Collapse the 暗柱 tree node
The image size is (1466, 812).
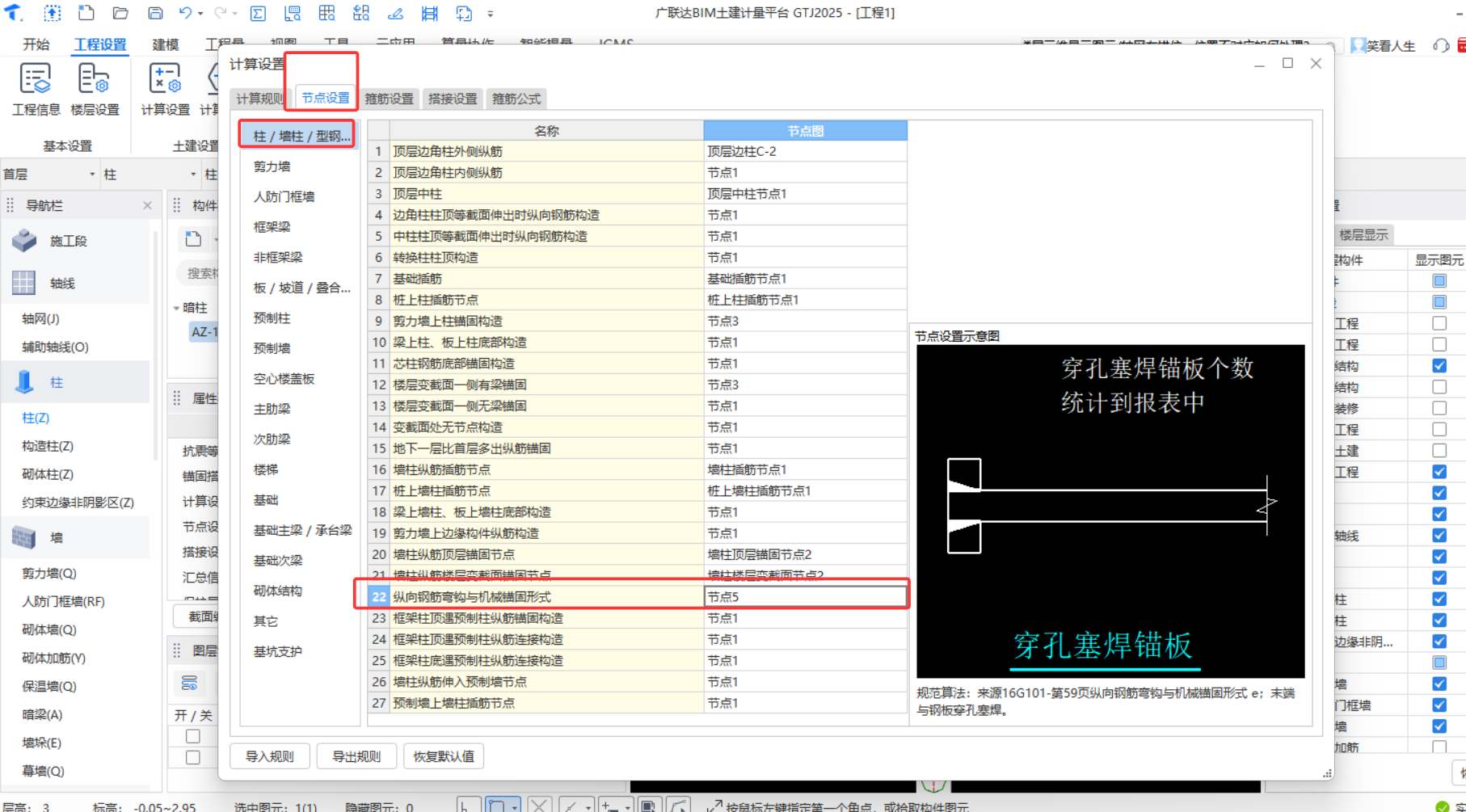[x=177, y=308]
